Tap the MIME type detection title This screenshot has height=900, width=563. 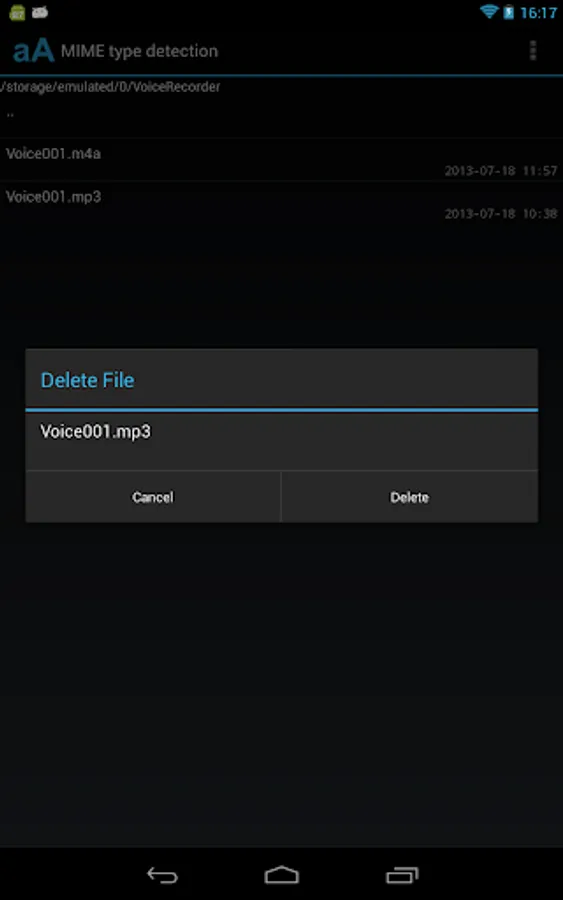(139, 51)
